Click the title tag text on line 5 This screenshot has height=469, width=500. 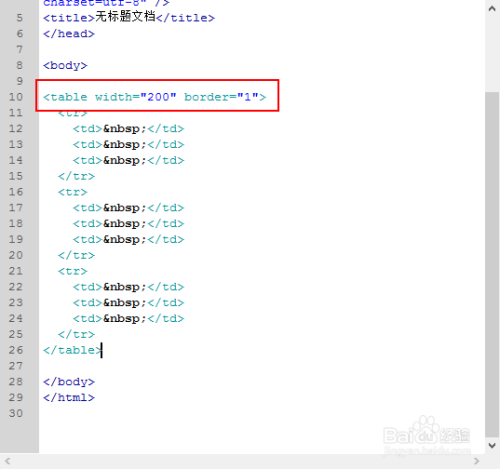[129, 17]
